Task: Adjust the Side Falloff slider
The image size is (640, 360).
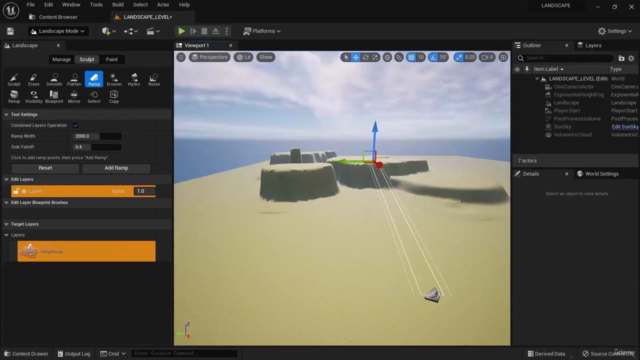Action: (x=97, y=147)
